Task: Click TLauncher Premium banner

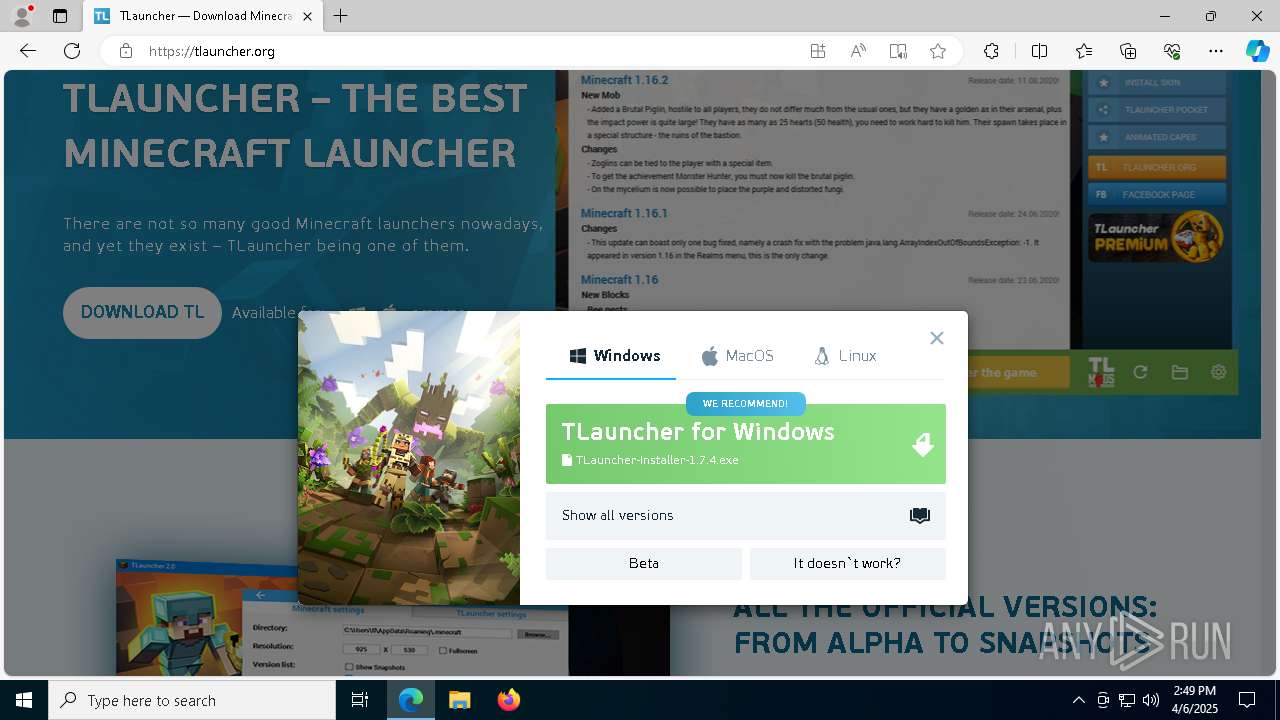Action: [1156, 237]
